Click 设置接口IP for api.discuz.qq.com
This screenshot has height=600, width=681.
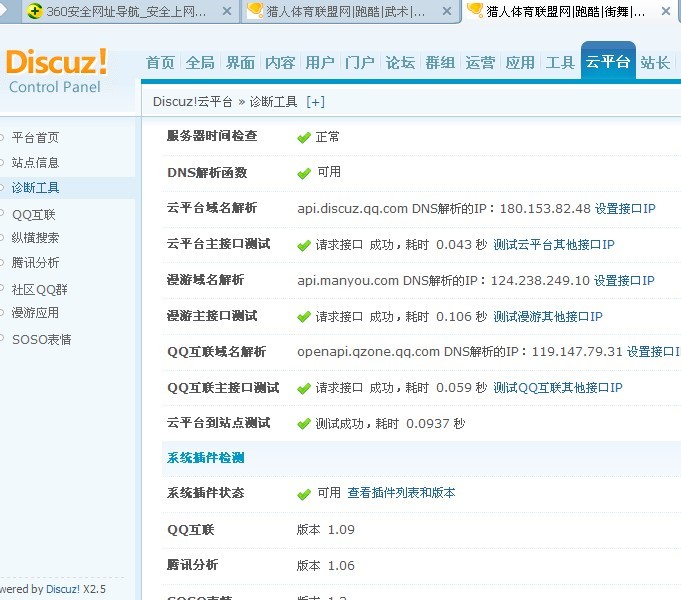tap(625, 209)
